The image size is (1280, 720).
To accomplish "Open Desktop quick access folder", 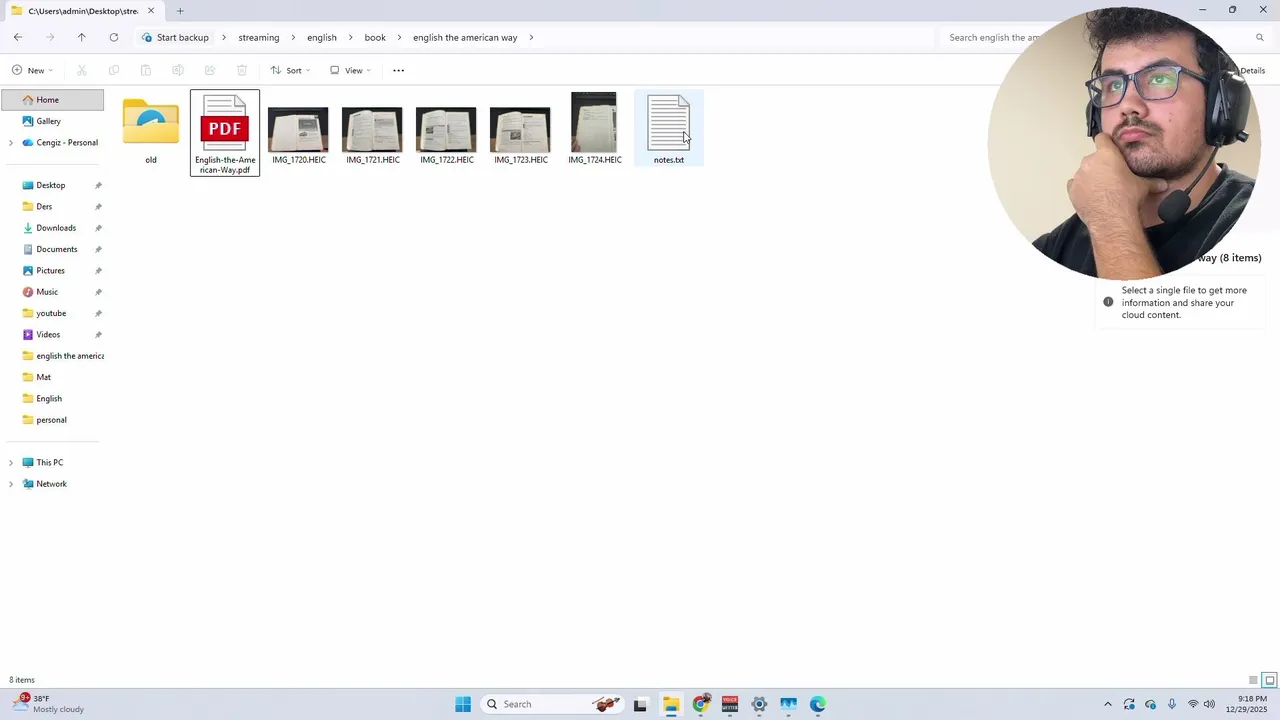I will click(51, 185).
